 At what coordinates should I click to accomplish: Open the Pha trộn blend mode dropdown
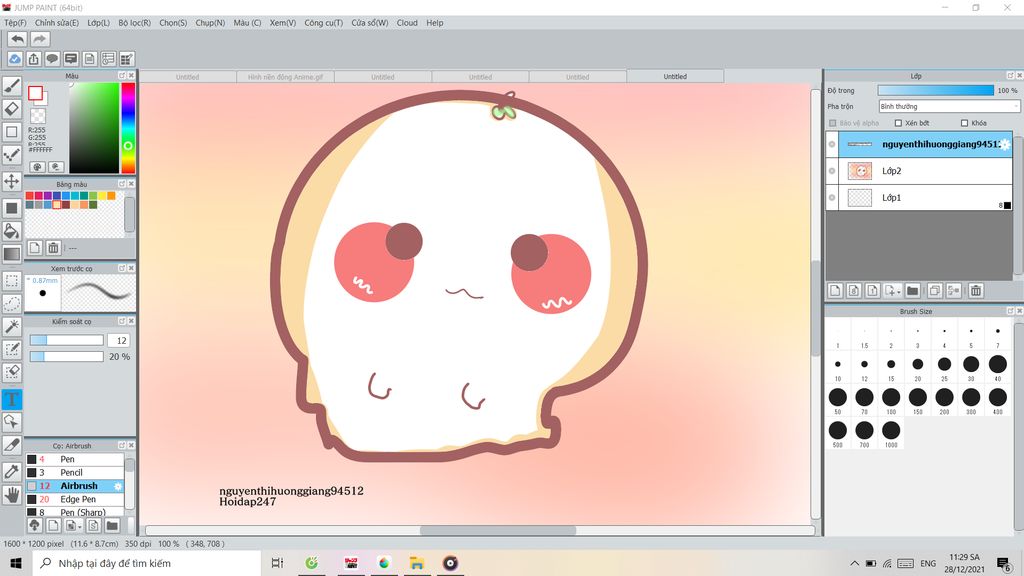tap(949, 106)
